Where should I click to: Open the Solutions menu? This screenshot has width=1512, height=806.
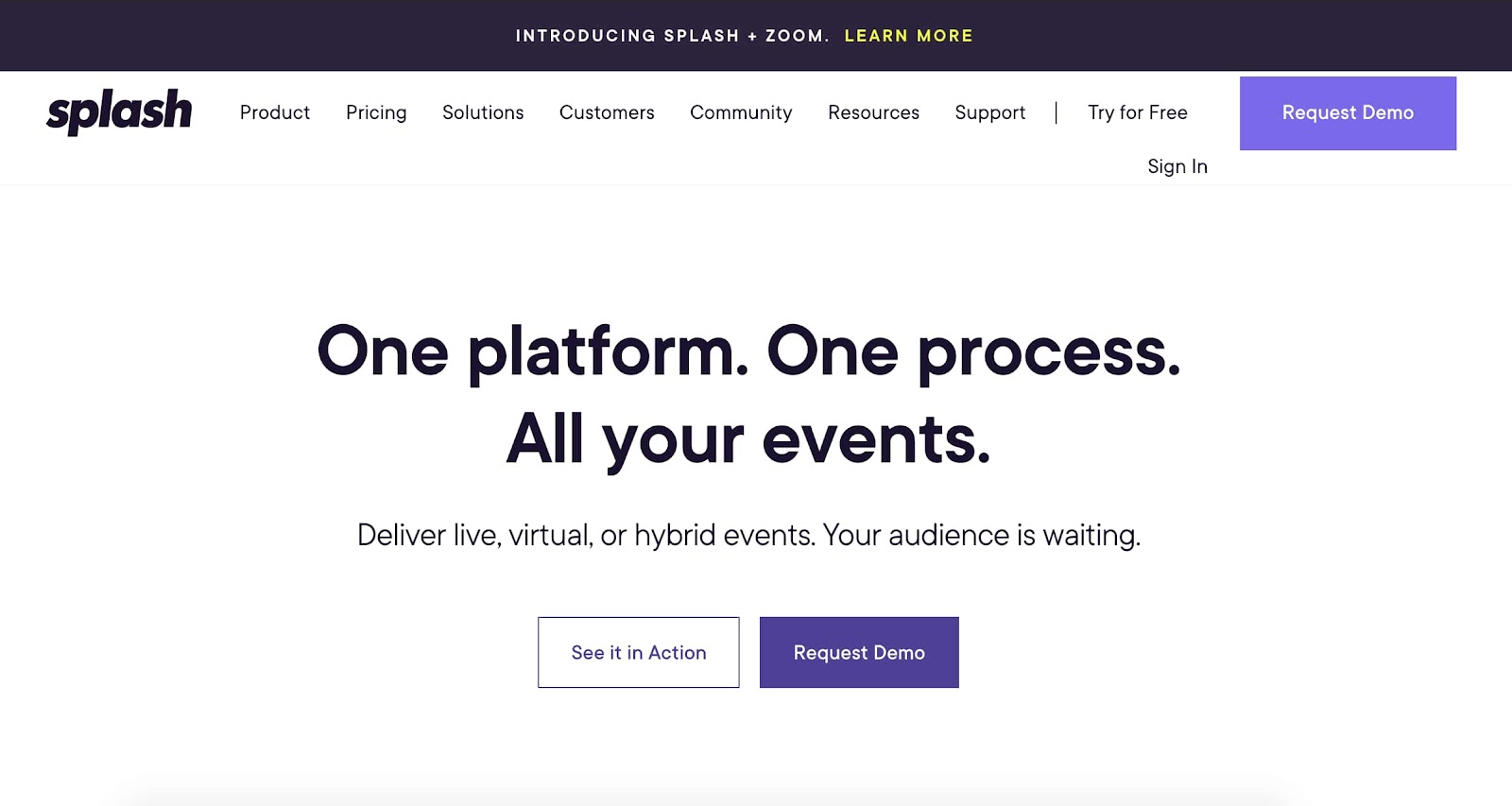483,112
